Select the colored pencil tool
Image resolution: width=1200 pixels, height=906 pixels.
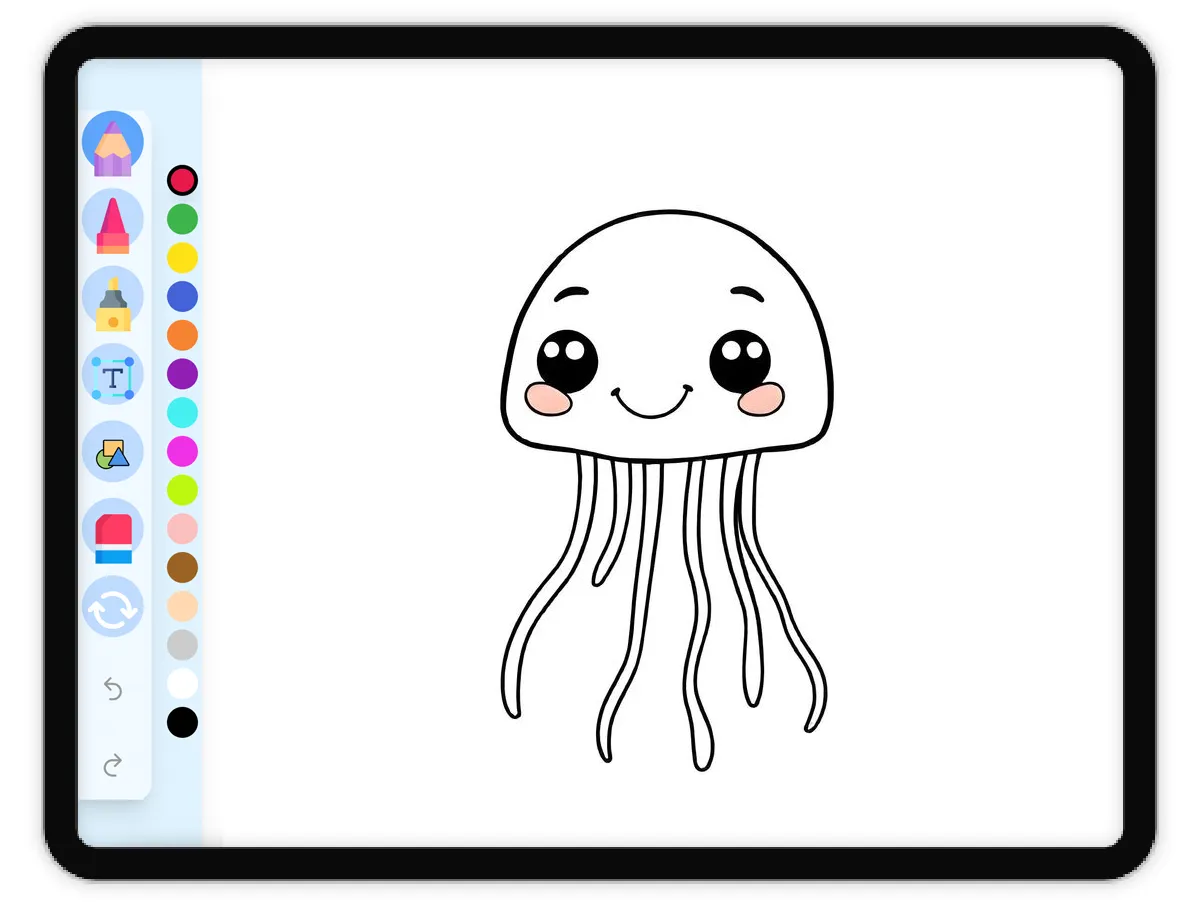point(113,143)
